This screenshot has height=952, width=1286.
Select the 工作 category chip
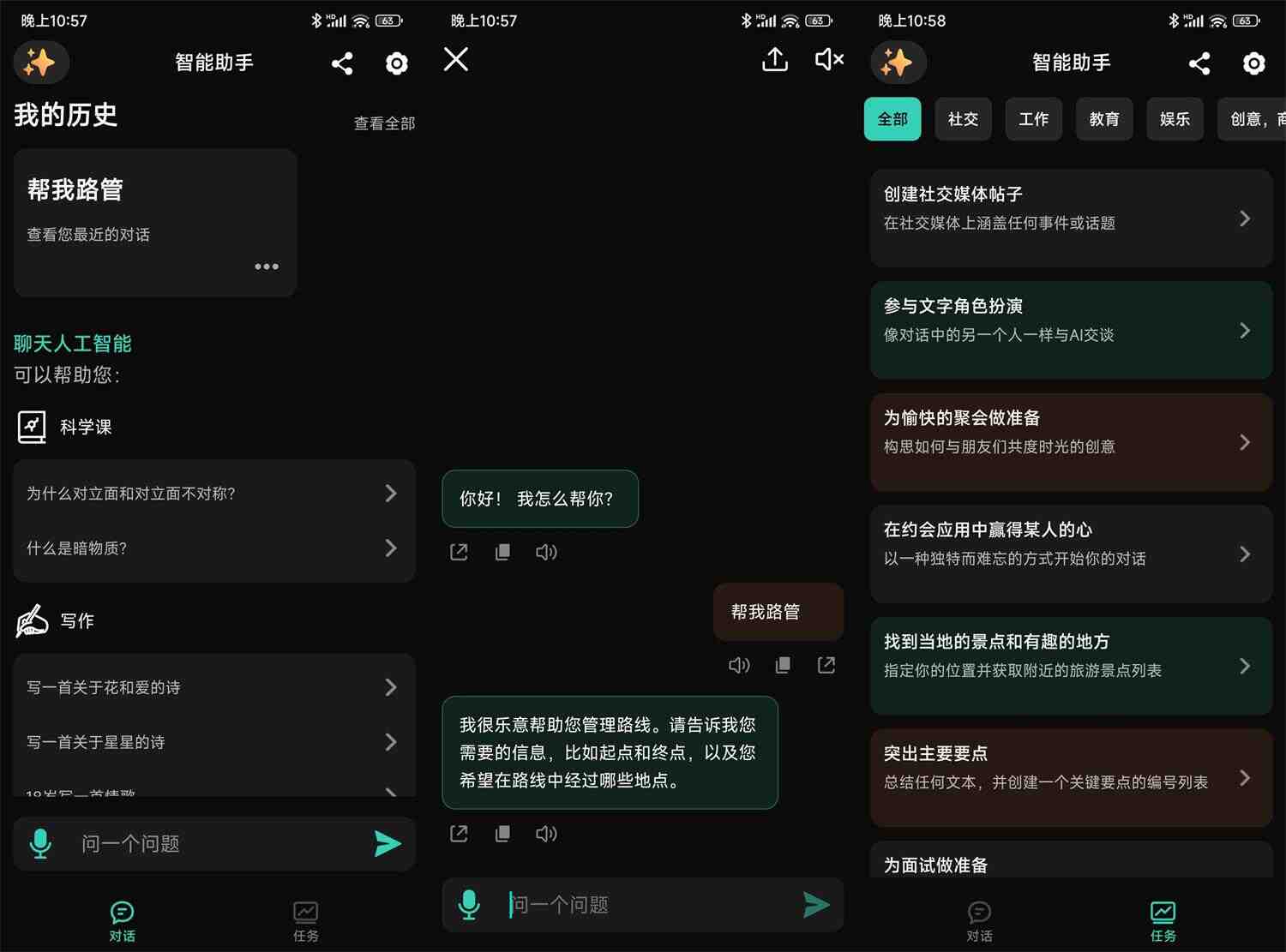point(1034,119)
